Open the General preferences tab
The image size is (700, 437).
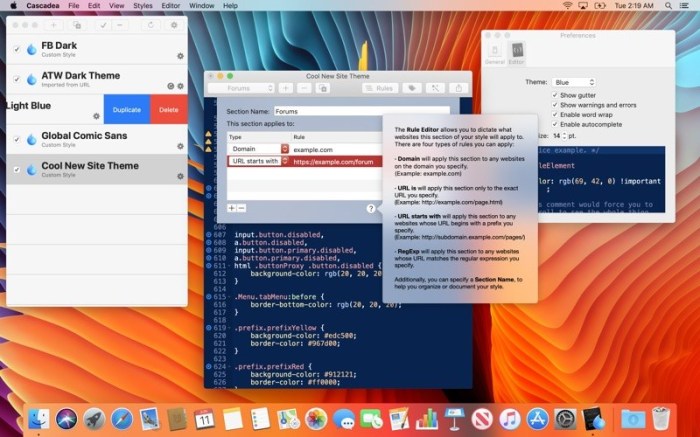click(x=495, y=53)
